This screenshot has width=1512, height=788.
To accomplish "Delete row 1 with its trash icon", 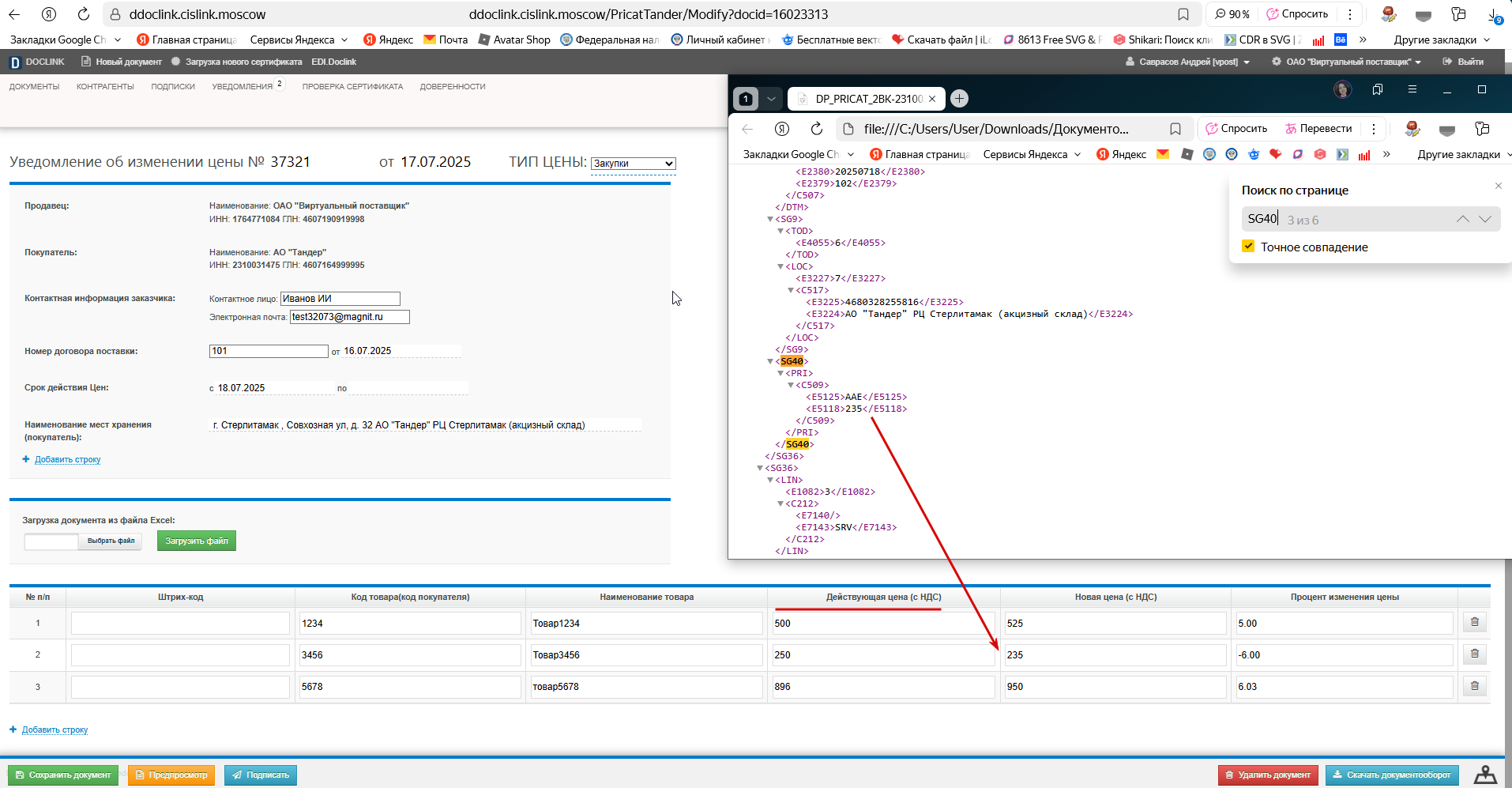I will click(1474, 622).
